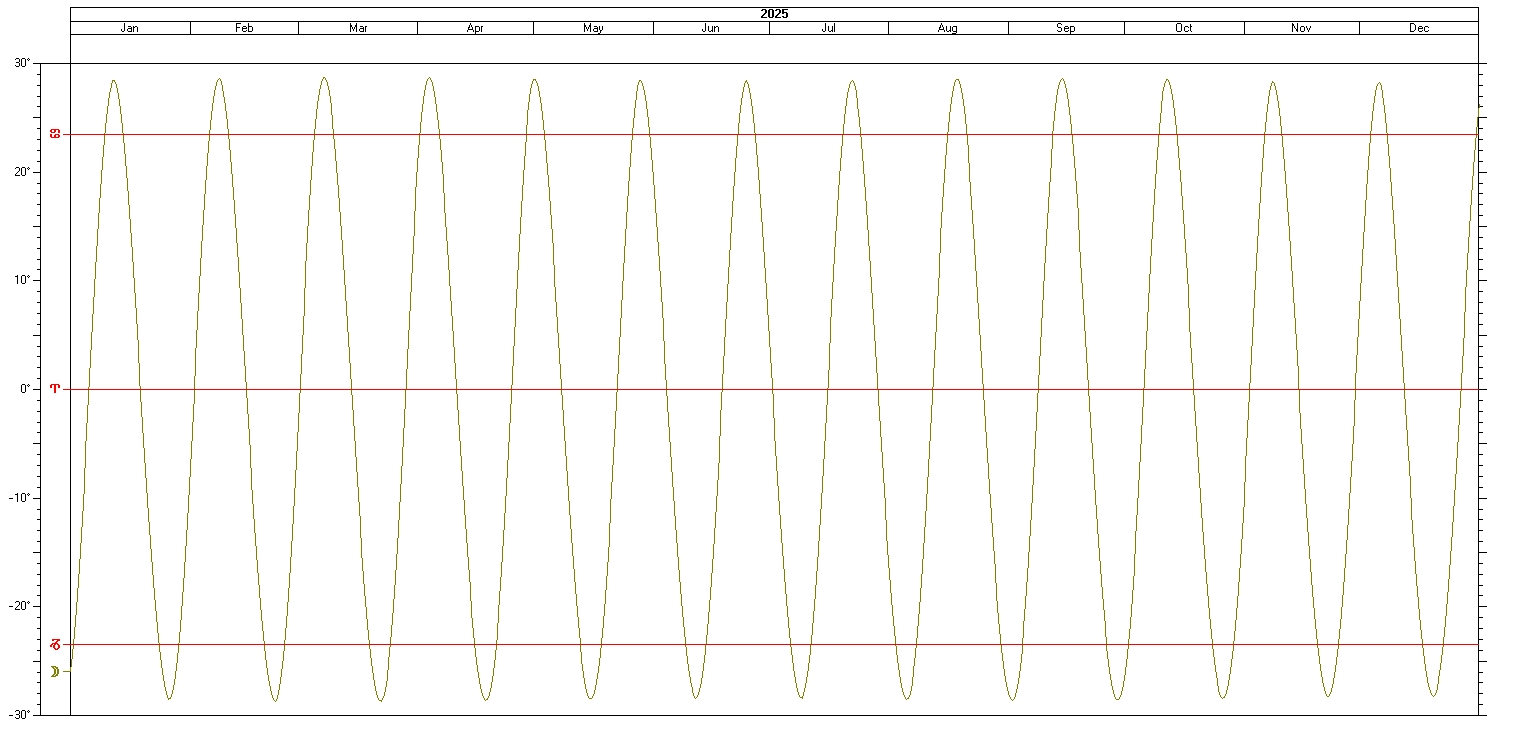The height and width of the screenshot is (743, 1521).
Task: Click the red Capricorn zodiac symbol
Action: point(55,644)
